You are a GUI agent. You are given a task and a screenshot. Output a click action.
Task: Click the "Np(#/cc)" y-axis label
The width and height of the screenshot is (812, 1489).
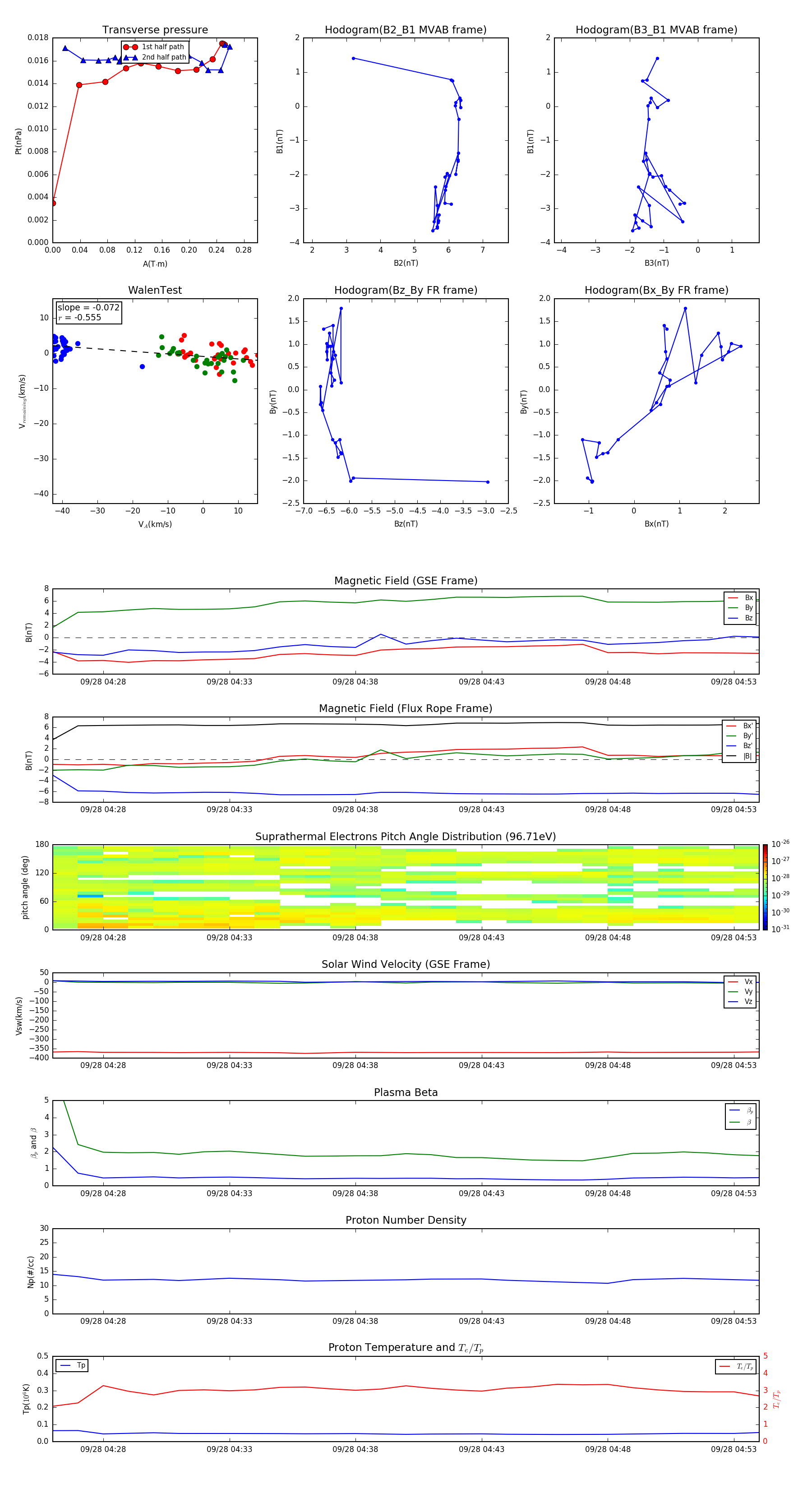coord(31,1272)
